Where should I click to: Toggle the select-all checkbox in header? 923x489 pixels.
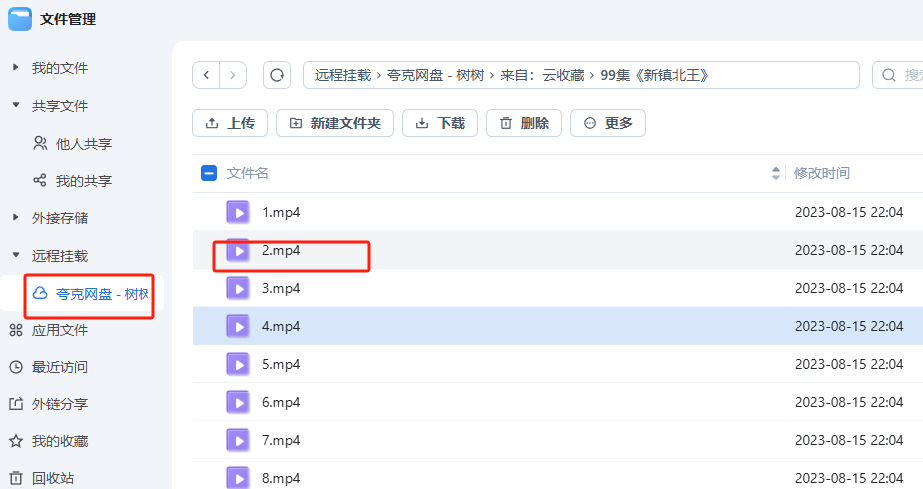209,173
